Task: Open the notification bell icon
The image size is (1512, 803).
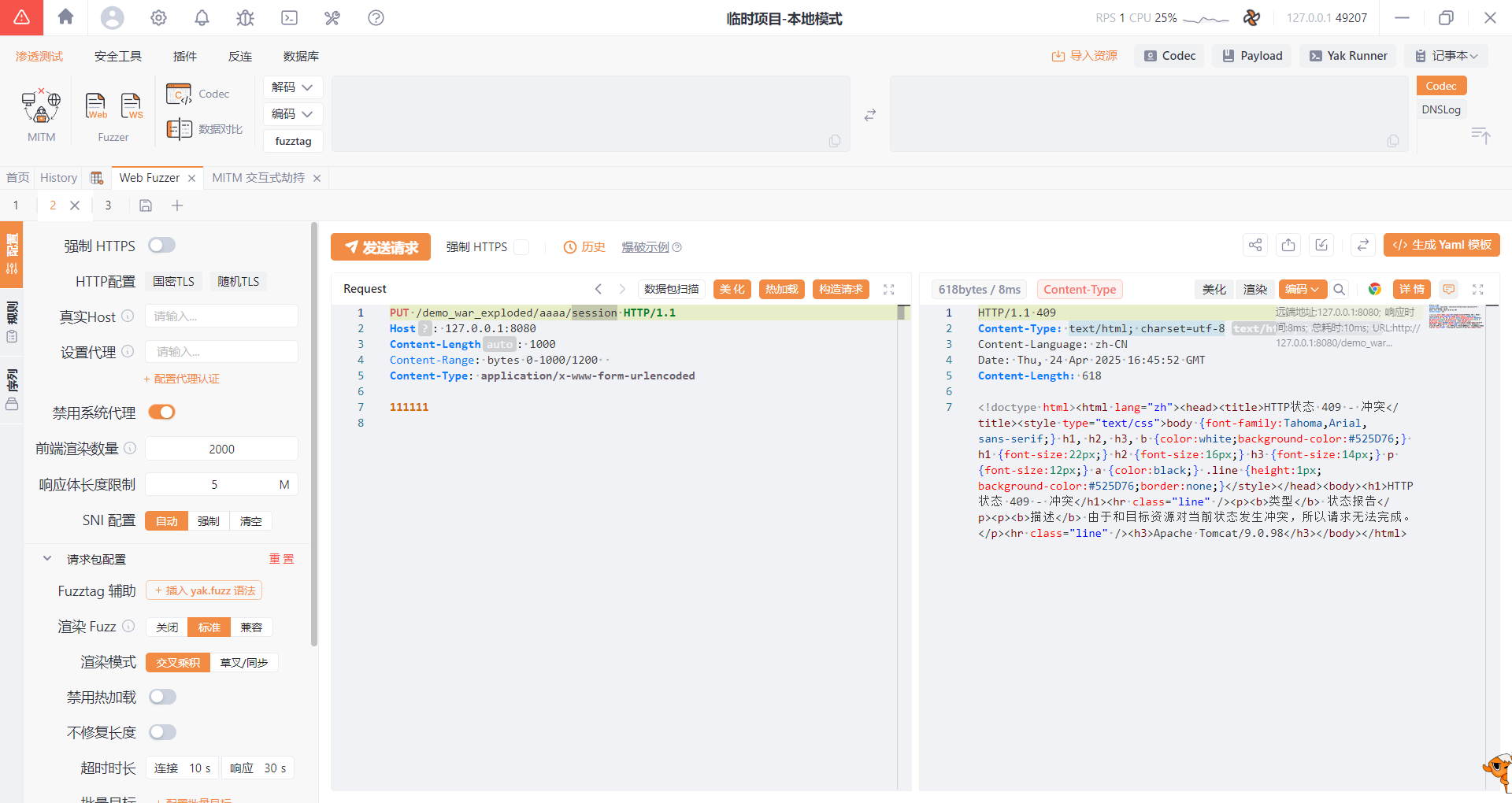Action: pos(202,17)
